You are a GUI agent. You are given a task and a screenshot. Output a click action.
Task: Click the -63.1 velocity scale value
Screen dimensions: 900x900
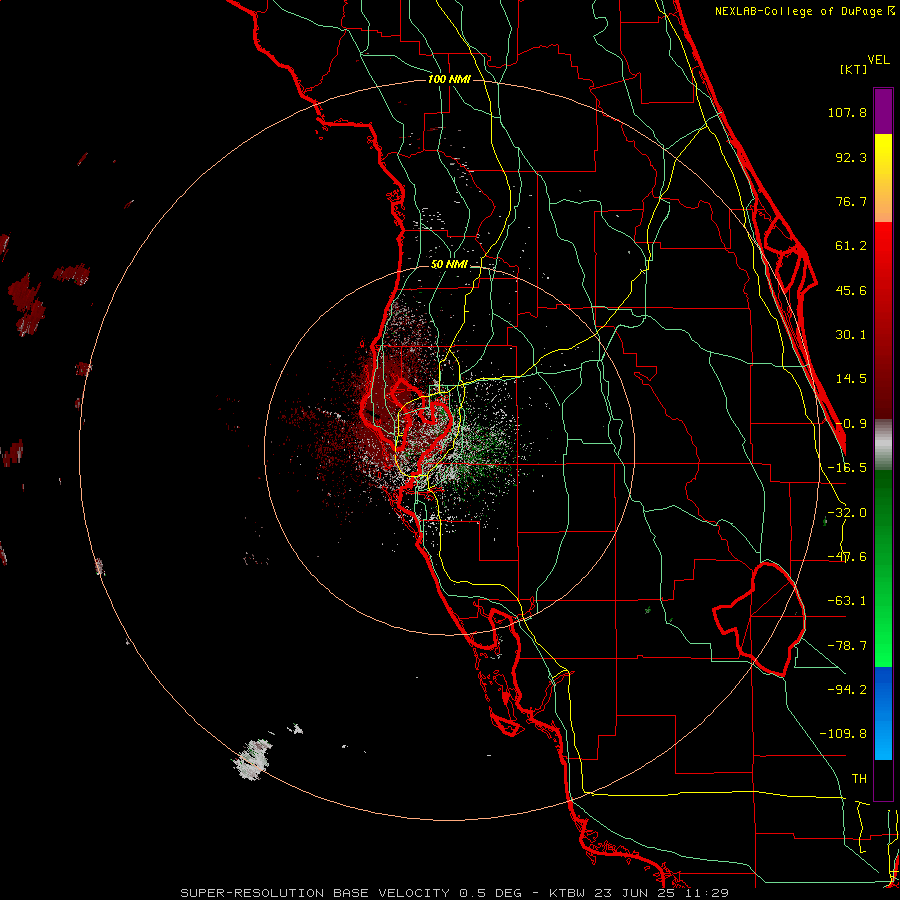coord(847,601)
